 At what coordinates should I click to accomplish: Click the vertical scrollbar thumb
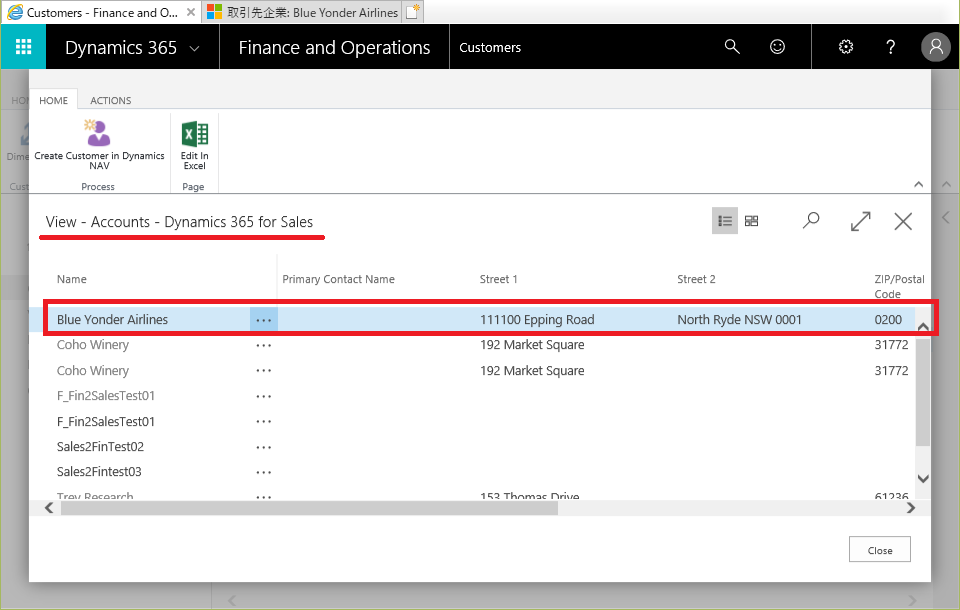pyautogui.click(x=923, y=392)
